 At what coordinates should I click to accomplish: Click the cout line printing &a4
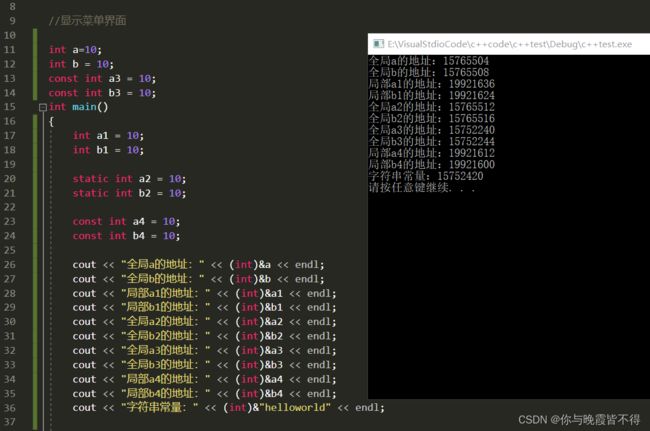tap(204, 379)
